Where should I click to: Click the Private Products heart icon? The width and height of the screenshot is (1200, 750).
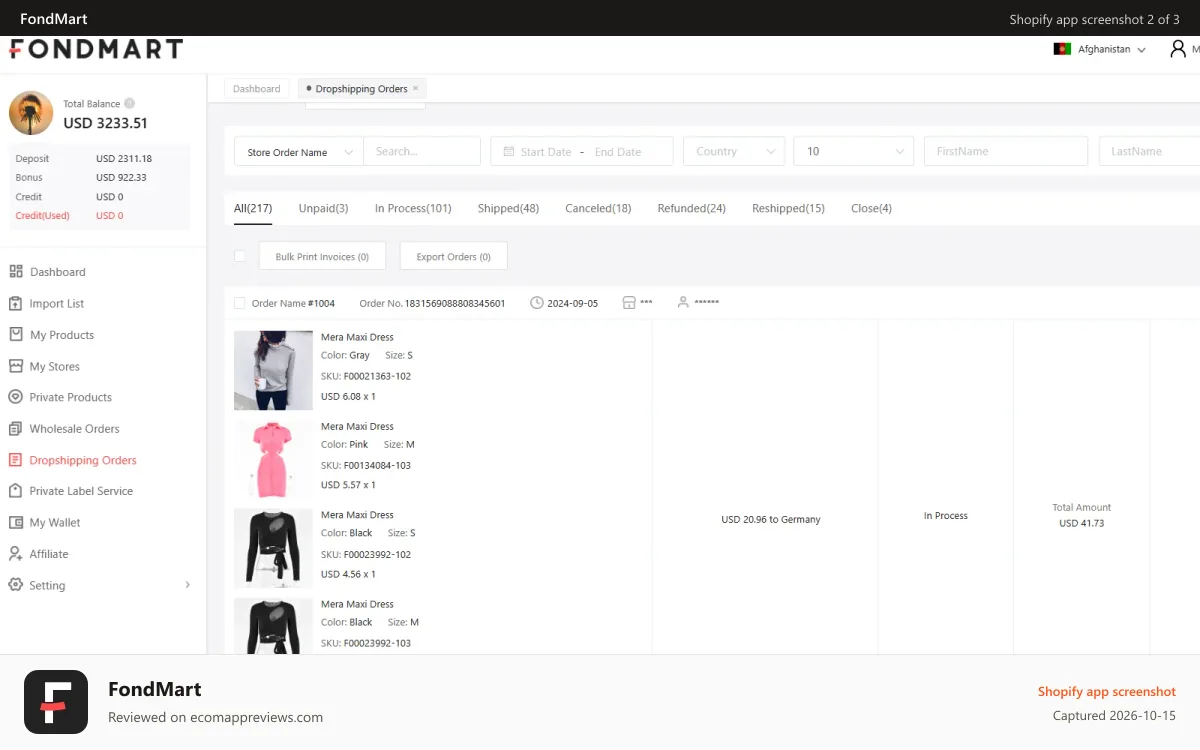[x=15, y=397]
